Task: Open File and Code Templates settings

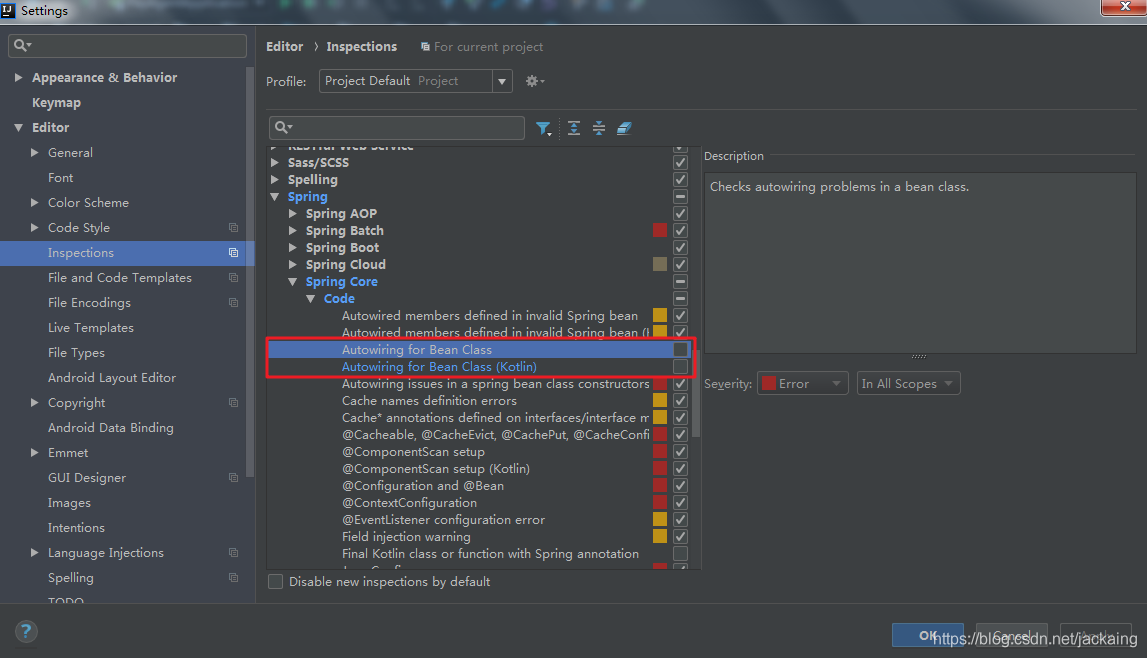Action: (120, 278)
